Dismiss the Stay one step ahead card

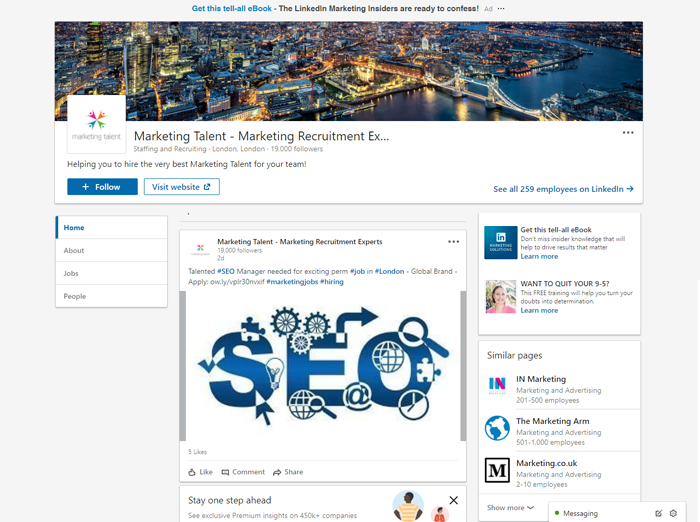click(x=454, y=500)
